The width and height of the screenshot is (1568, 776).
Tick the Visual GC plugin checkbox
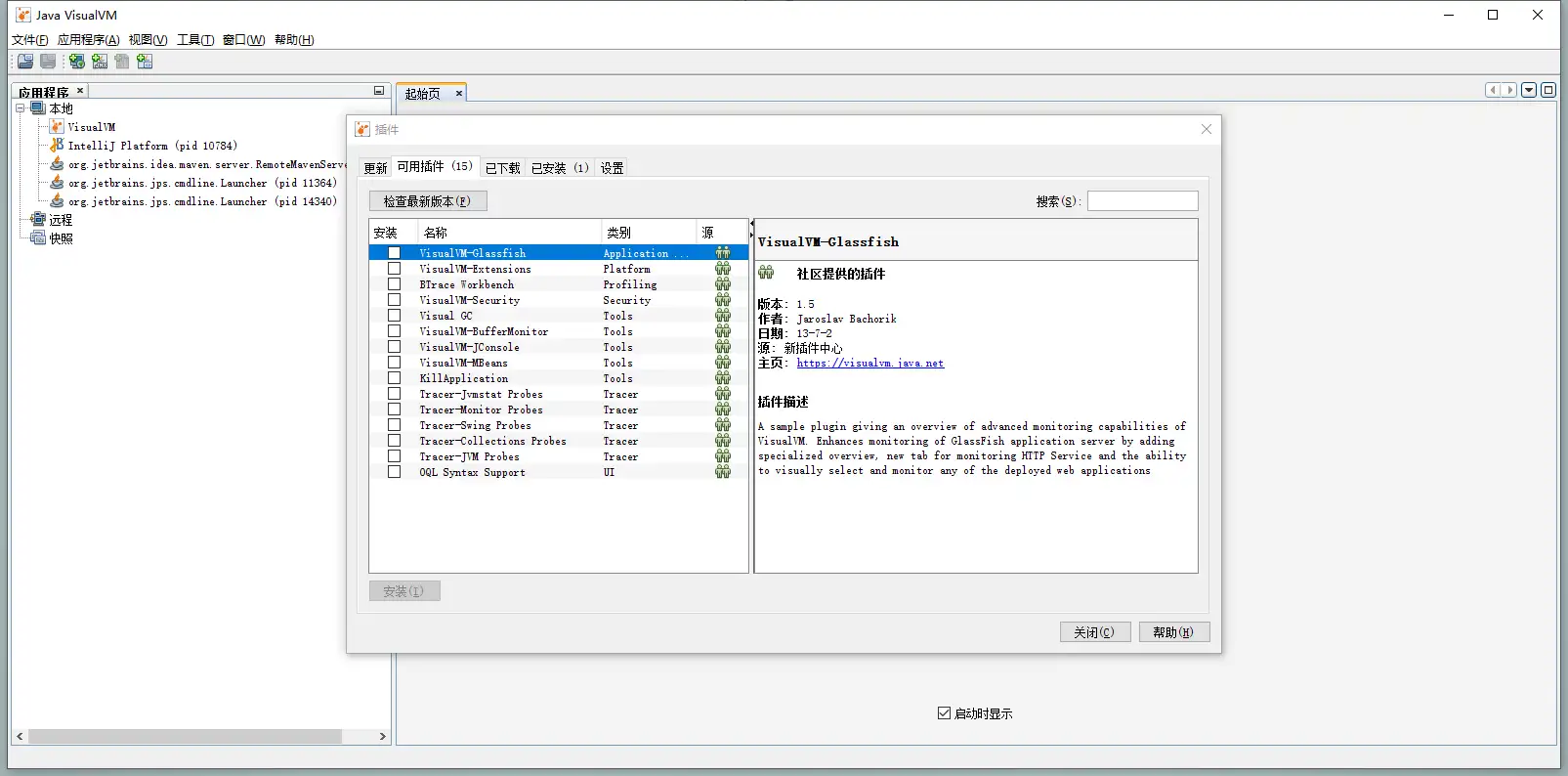tap(394, 316)
